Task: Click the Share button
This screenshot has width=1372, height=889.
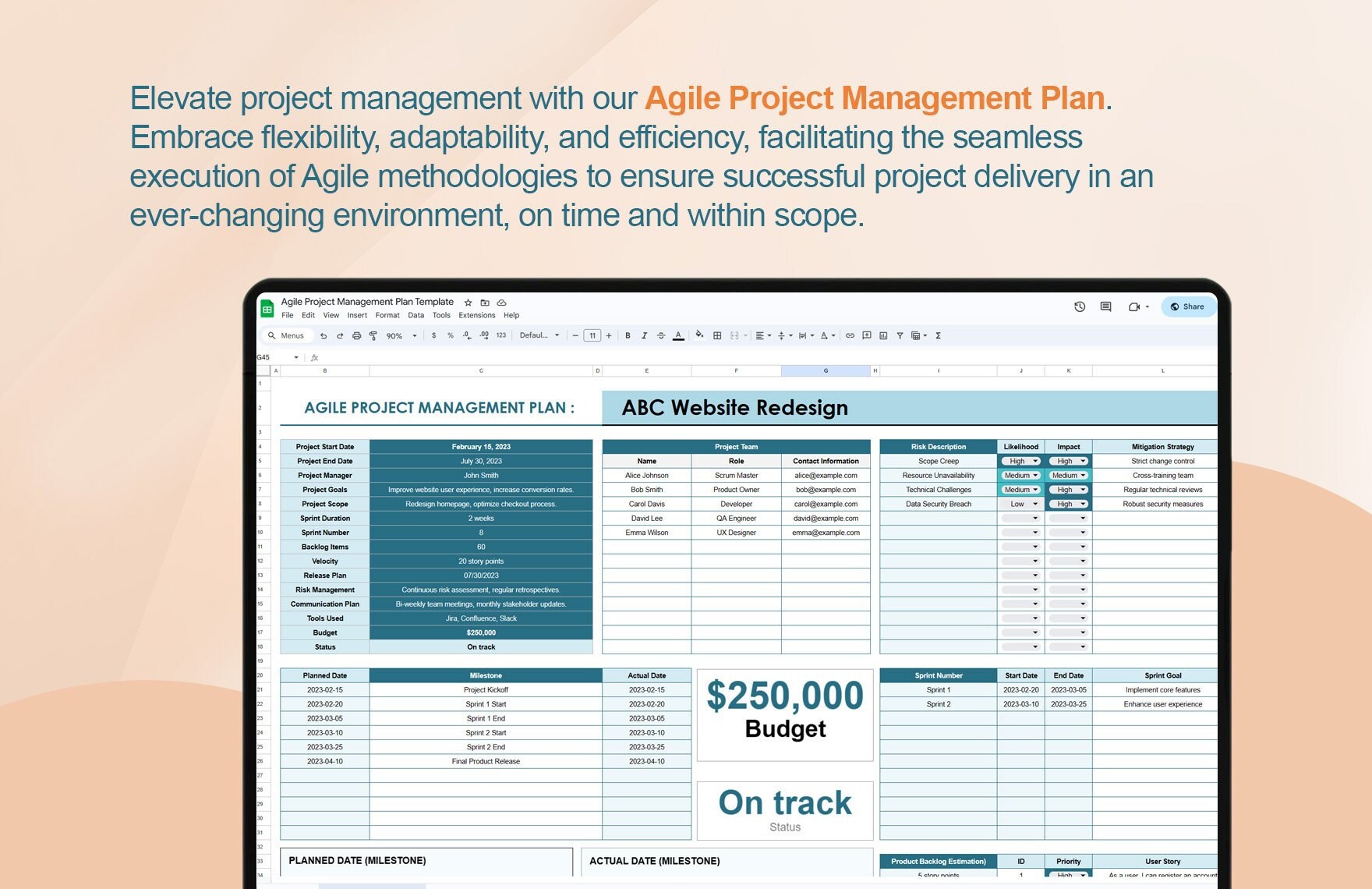Action: 1188,306
